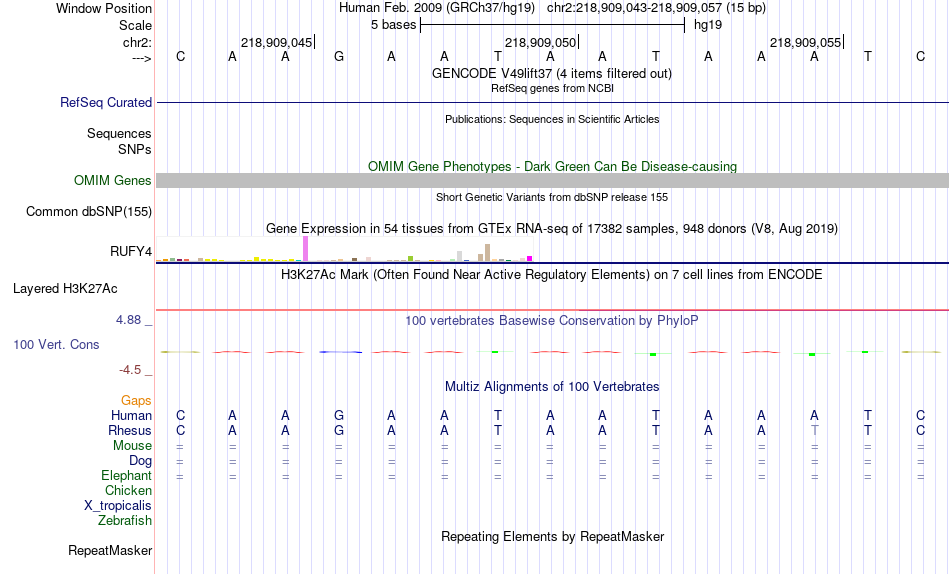Click the GENCODE V49lift37 track title

(x=551, y=73)
